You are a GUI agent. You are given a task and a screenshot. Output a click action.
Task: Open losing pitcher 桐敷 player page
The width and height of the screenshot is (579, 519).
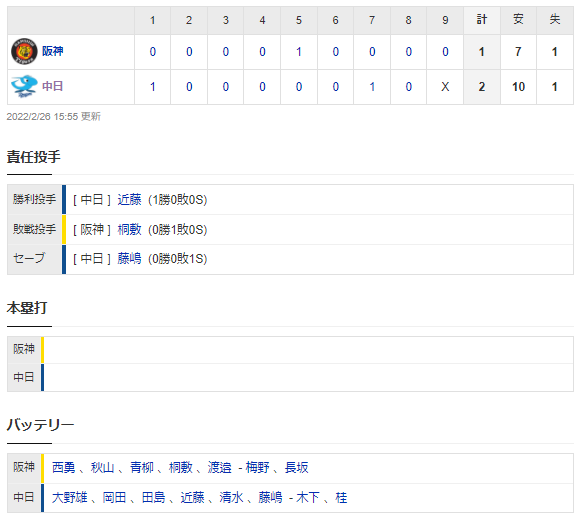(x=129, y=230)
